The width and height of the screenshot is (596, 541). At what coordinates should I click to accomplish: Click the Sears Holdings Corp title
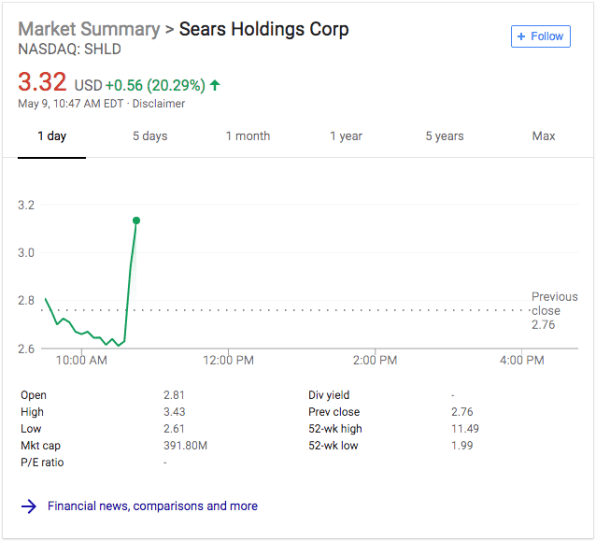[x=264, y=29]
